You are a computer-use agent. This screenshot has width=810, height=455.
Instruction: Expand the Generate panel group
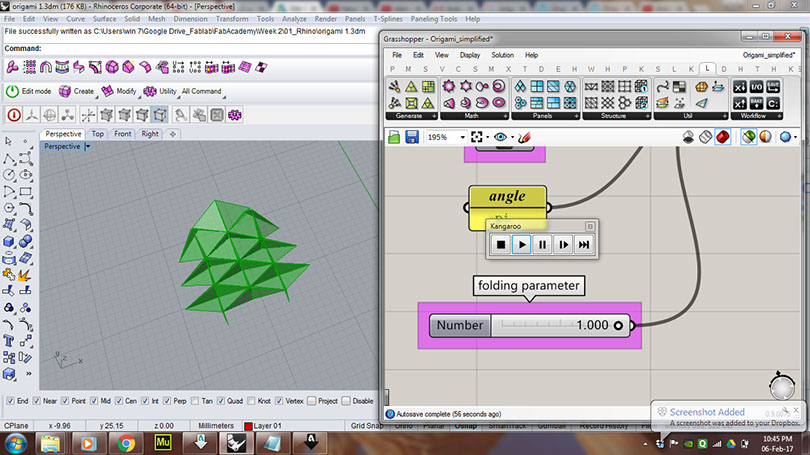click(x=434, y=116)
